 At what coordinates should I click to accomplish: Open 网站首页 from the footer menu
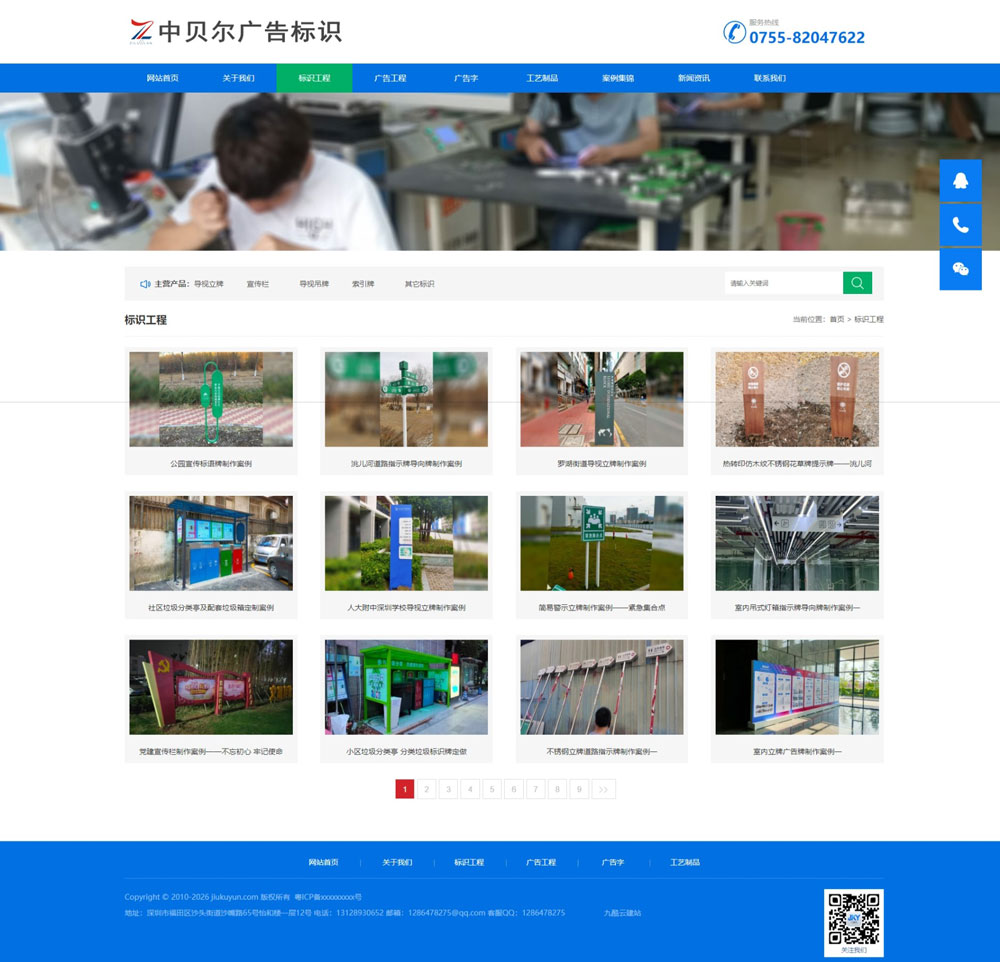coord(325,861)
